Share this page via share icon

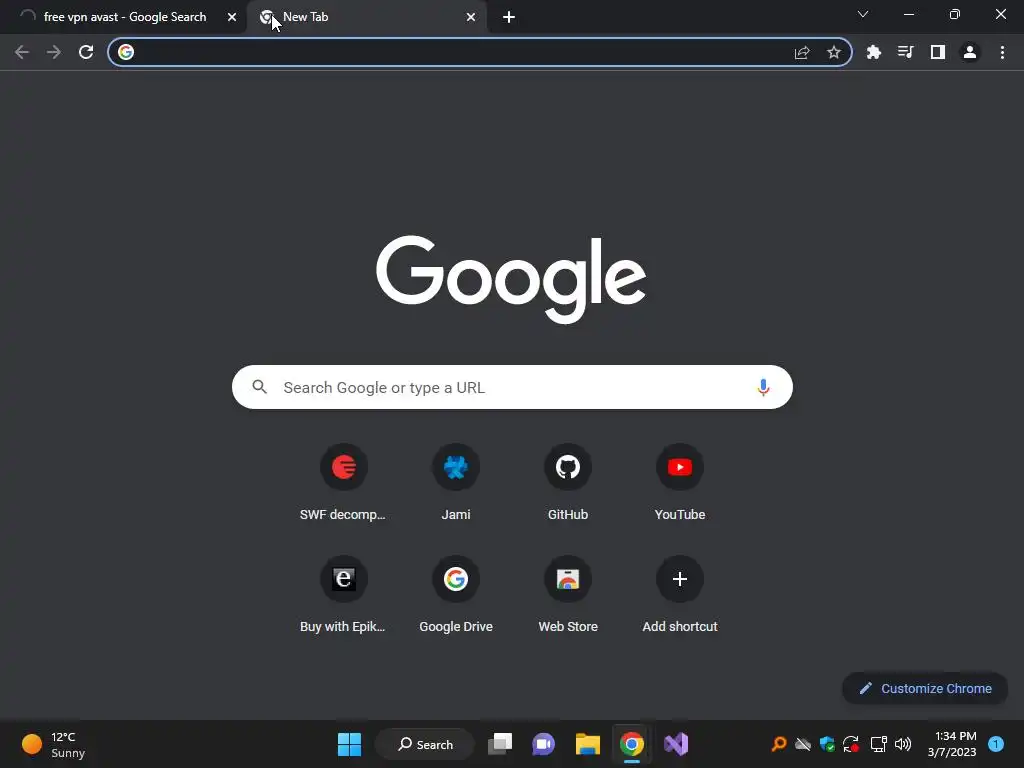tap(802, 52)
